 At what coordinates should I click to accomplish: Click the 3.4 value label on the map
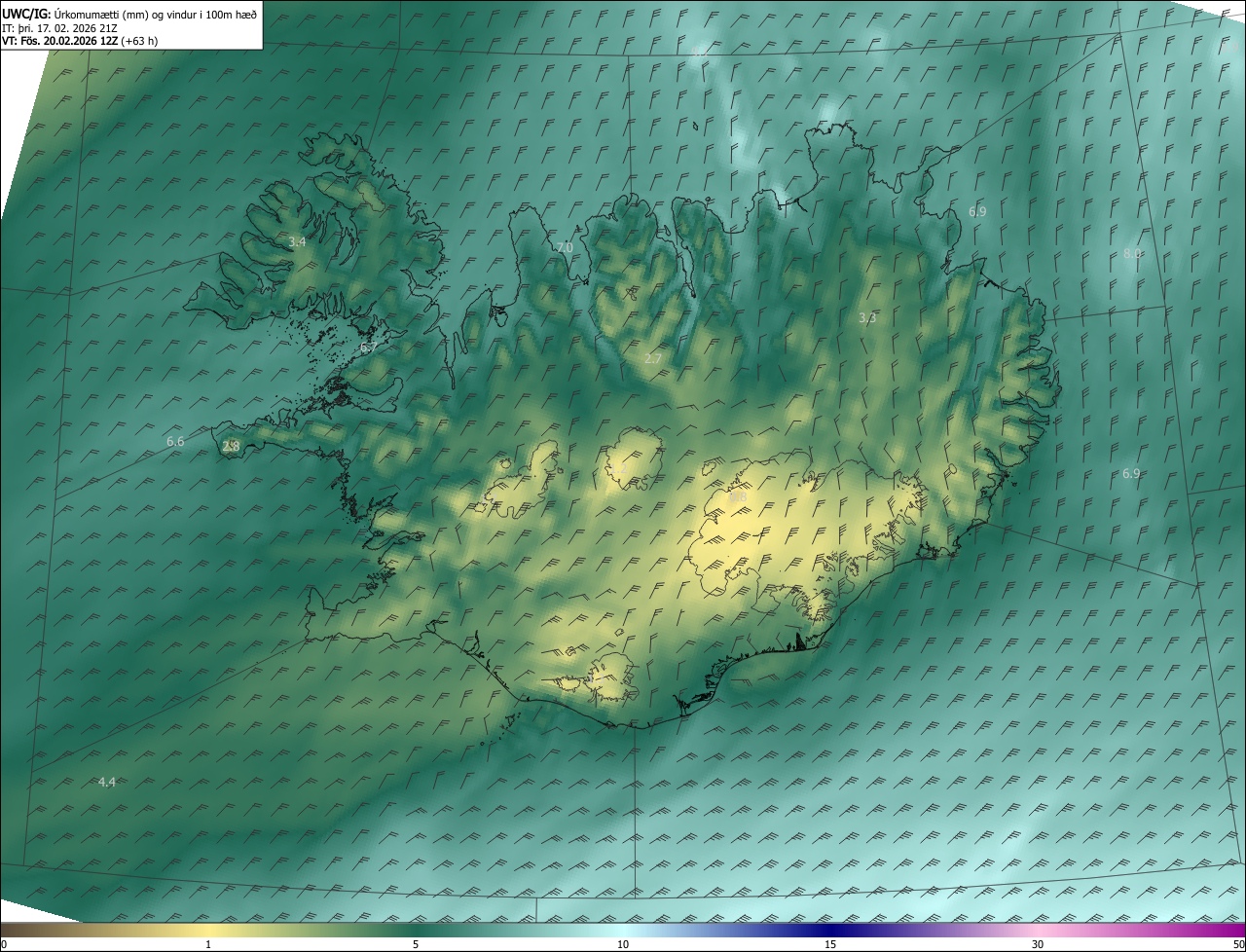point(298,241)
